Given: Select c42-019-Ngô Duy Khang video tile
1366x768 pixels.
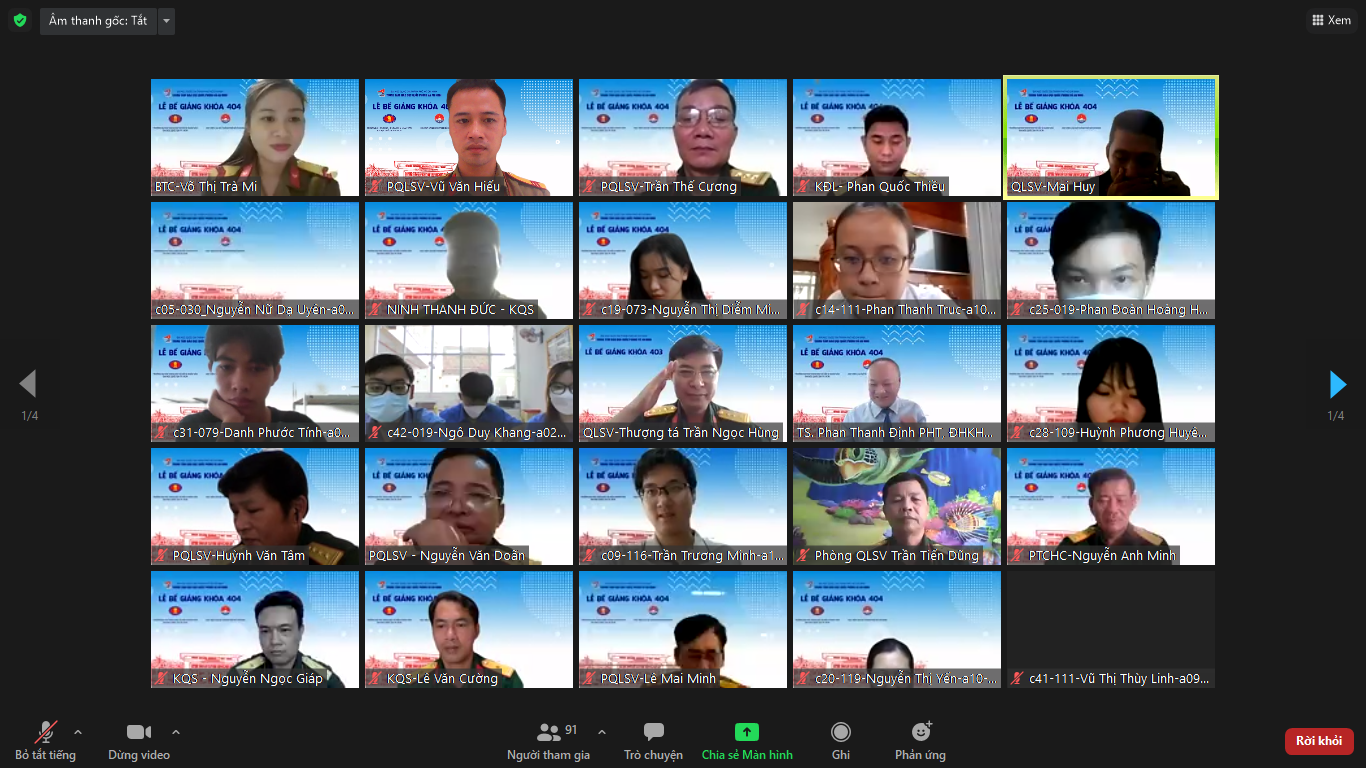Looking at the screenshot, I should [469, 383].
